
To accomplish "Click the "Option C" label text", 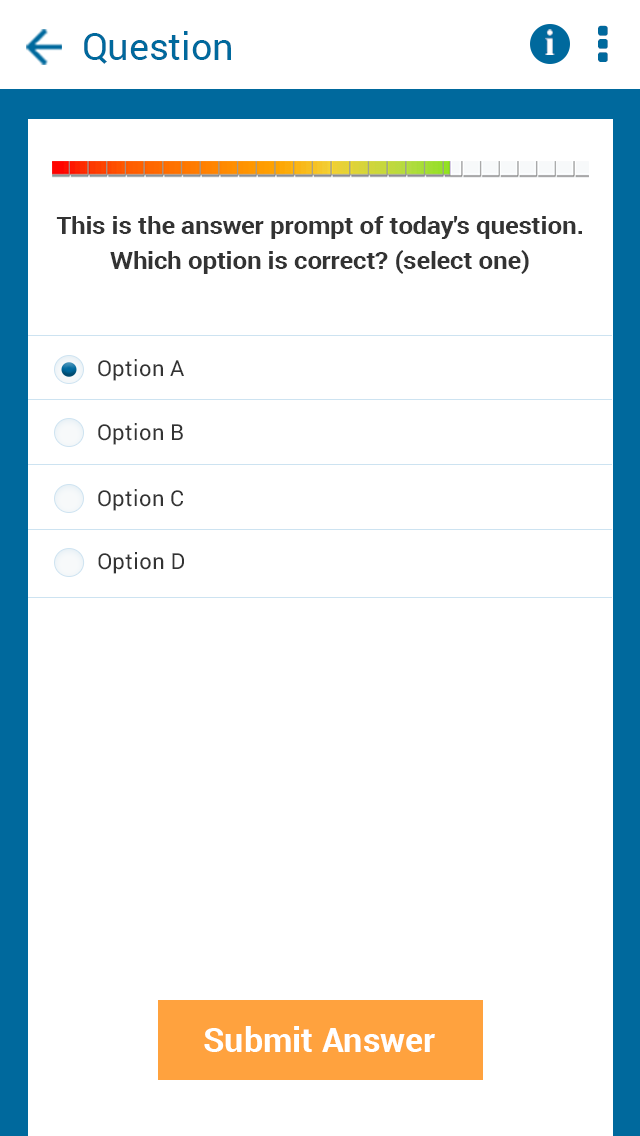I will click(140, 498).
